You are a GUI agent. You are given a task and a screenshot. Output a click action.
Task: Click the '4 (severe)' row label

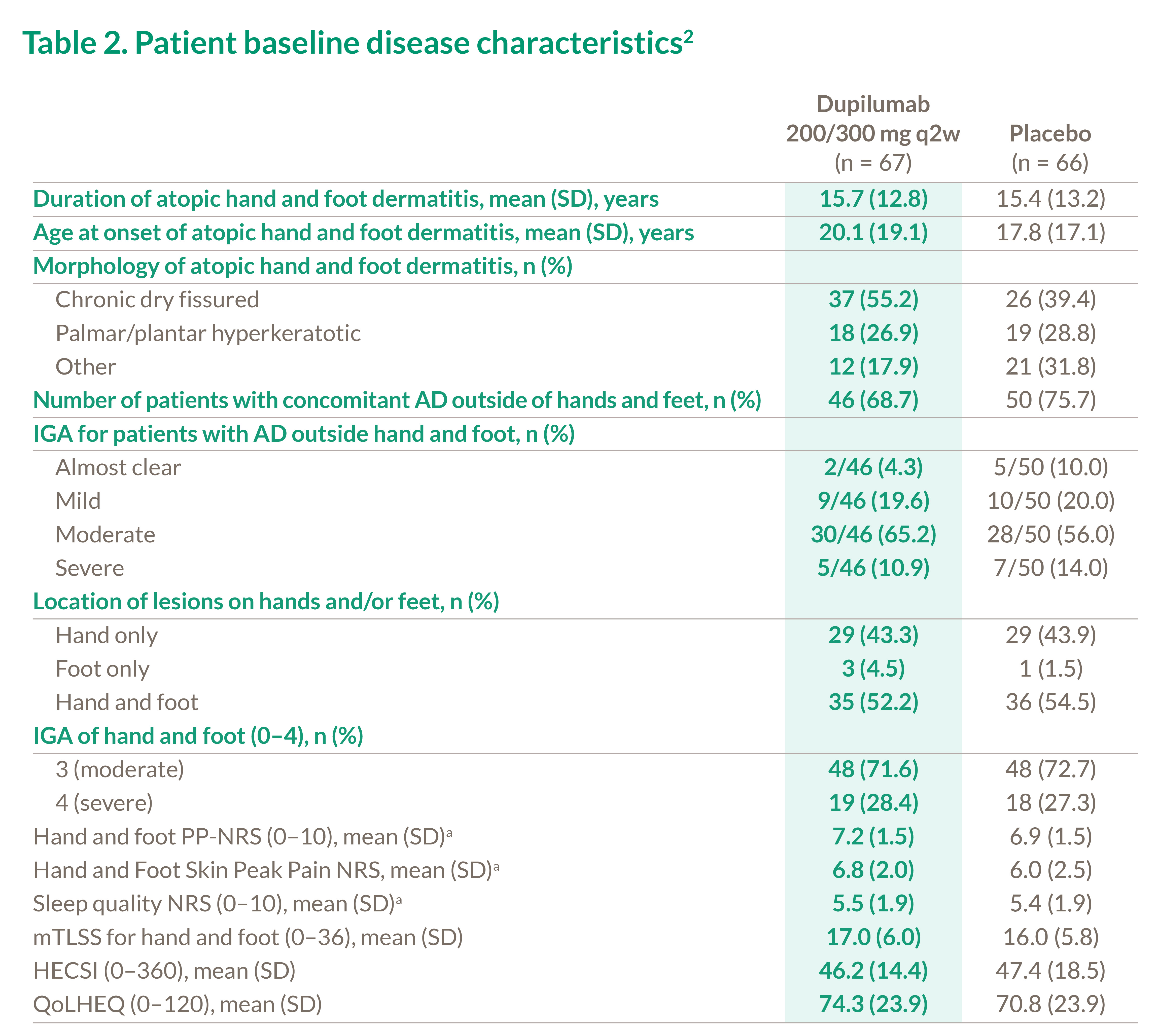104,804
